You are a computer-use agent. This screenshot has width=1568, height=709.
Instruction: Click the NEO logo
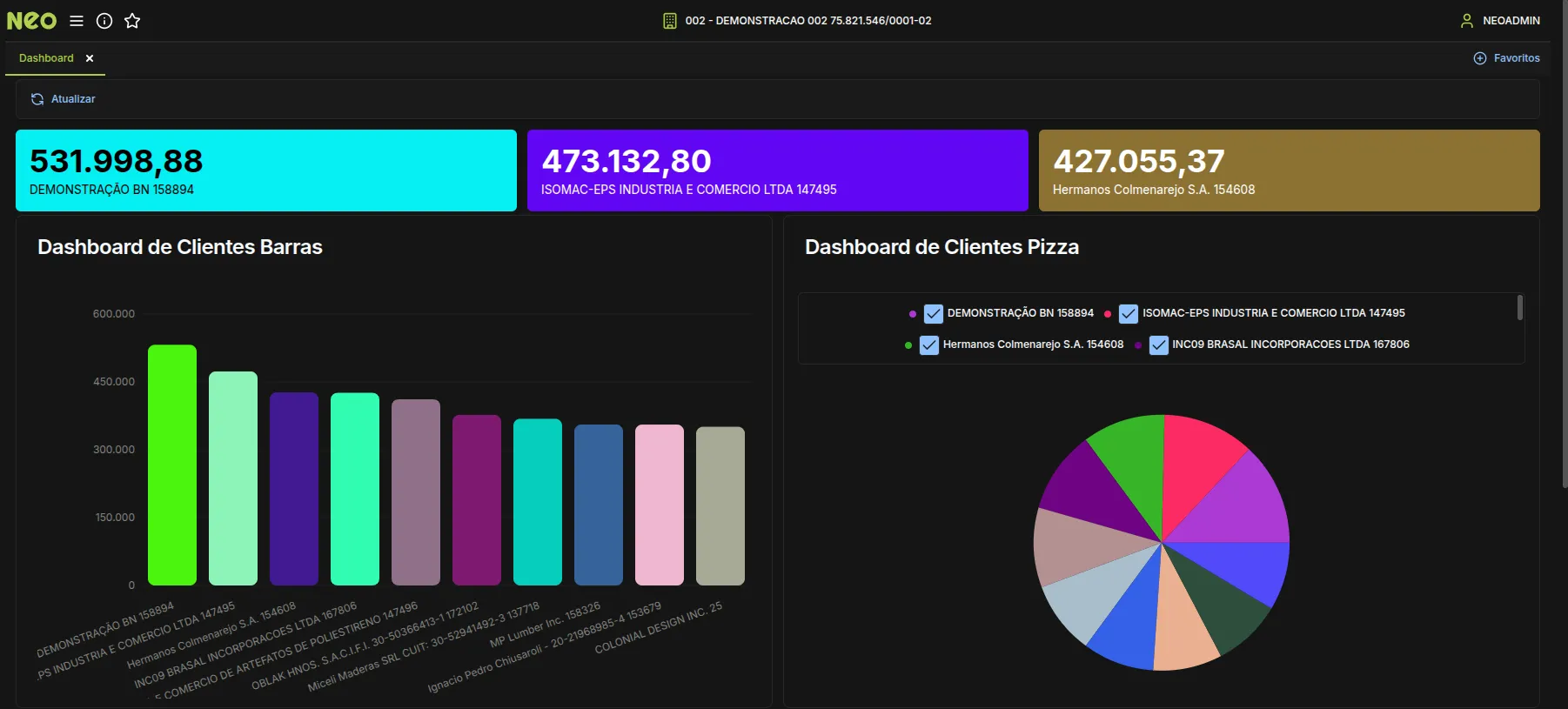tap(31, 21)
